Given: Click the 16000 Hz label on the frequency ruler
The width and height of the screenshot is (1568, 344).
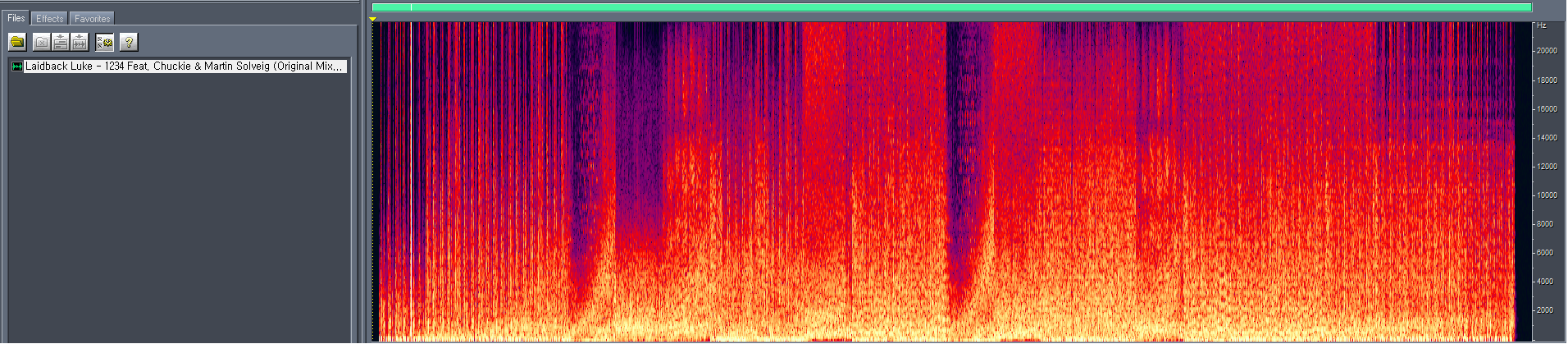Looking at the screenshot, I should coord(1547,109).
